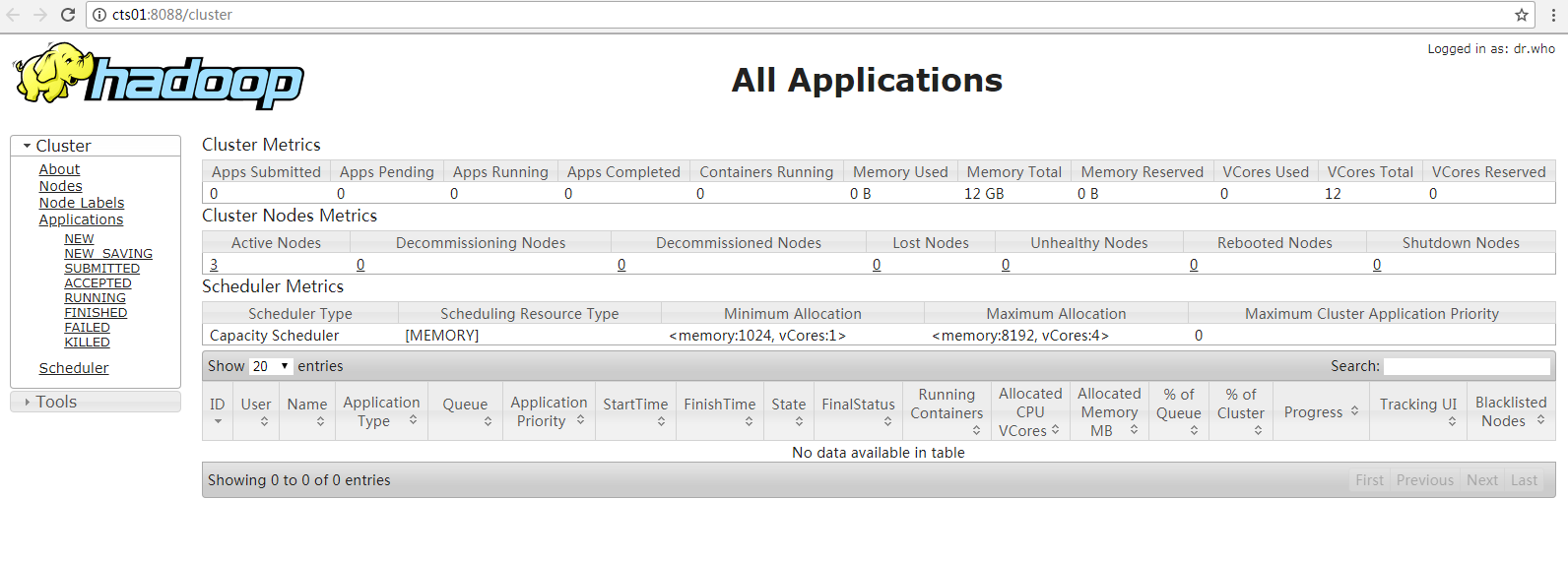Filter applications by RUNNING state
The width and height of the screenshot is (1568, 562).
pos(95,298)
